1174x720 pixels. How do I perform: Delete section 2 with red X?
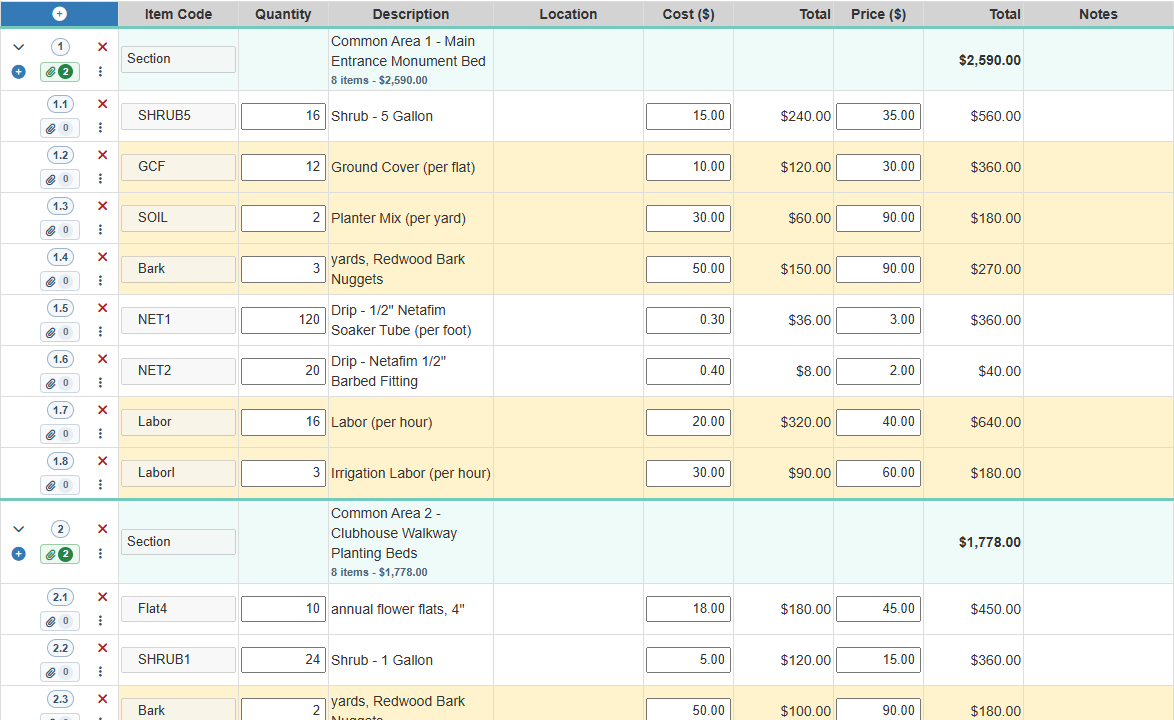[103, 528]
